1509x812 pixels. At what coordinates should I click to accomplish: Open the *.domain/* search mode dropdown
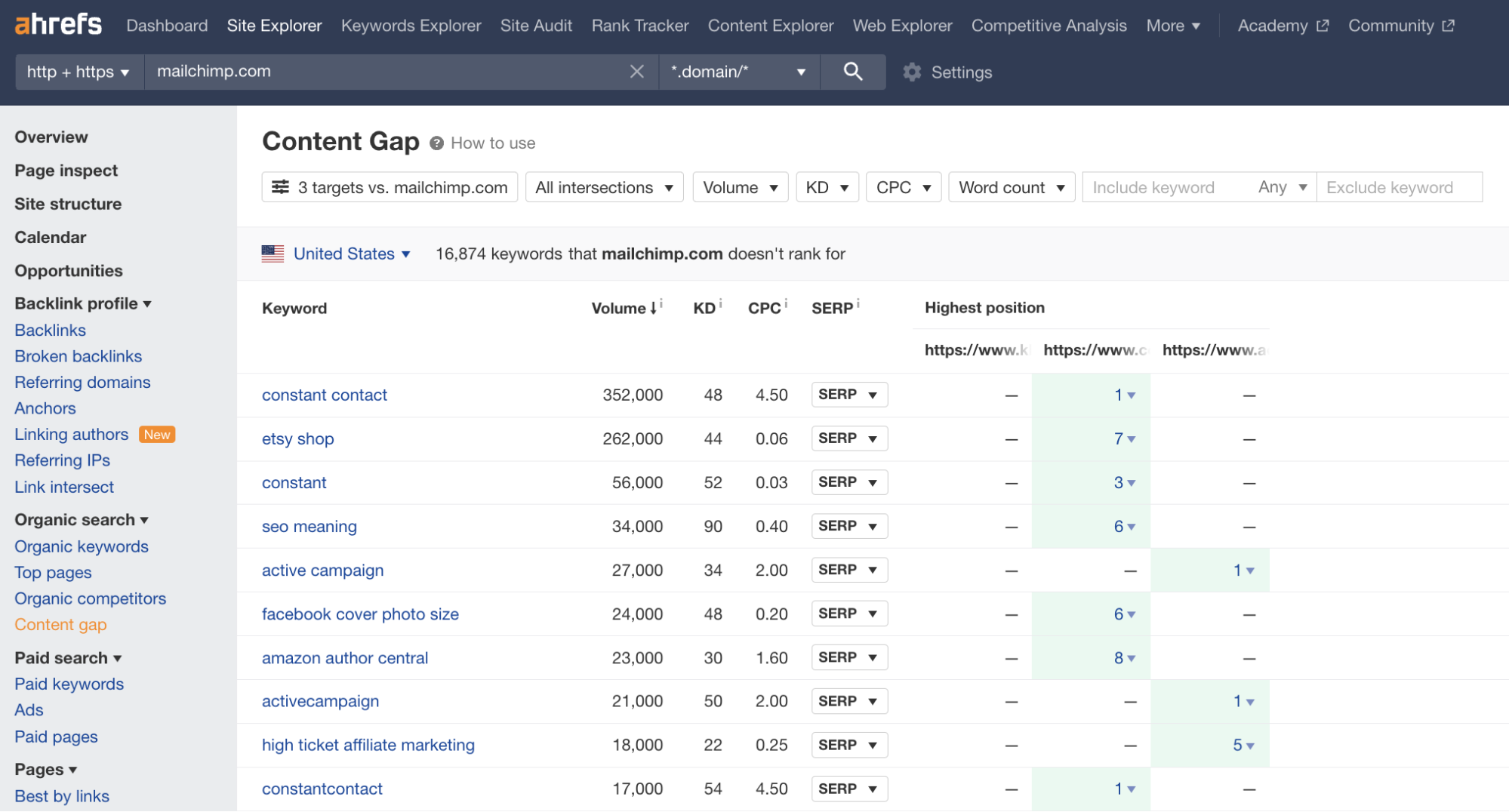(738, 72)
